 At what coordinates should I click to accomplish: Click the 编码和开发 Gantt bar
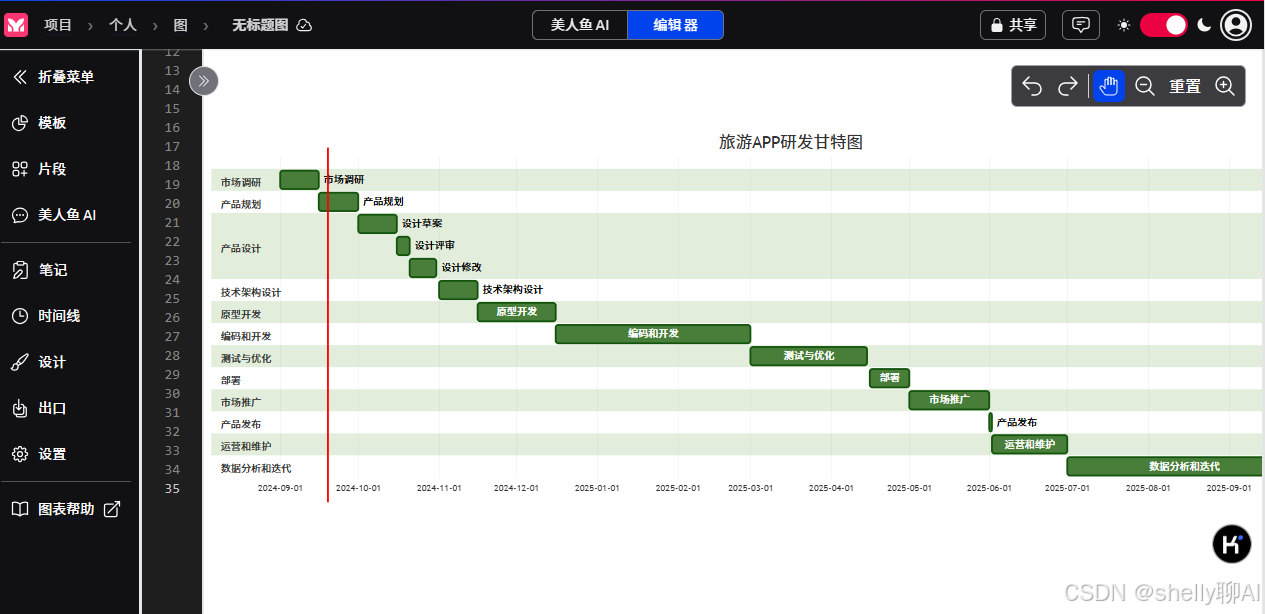(x=653, y=334)
